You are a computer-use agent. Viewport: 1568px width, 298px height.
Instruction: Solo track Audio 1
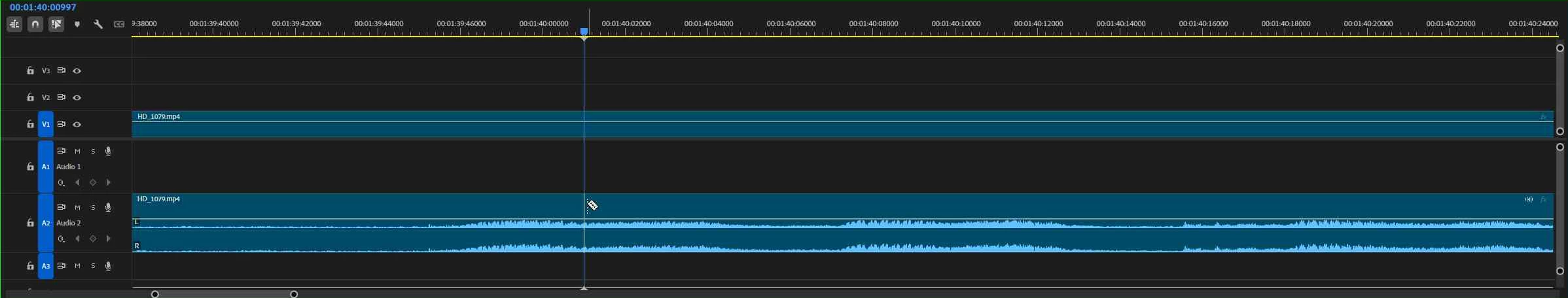pyautogui.click(x=93, y=151)
